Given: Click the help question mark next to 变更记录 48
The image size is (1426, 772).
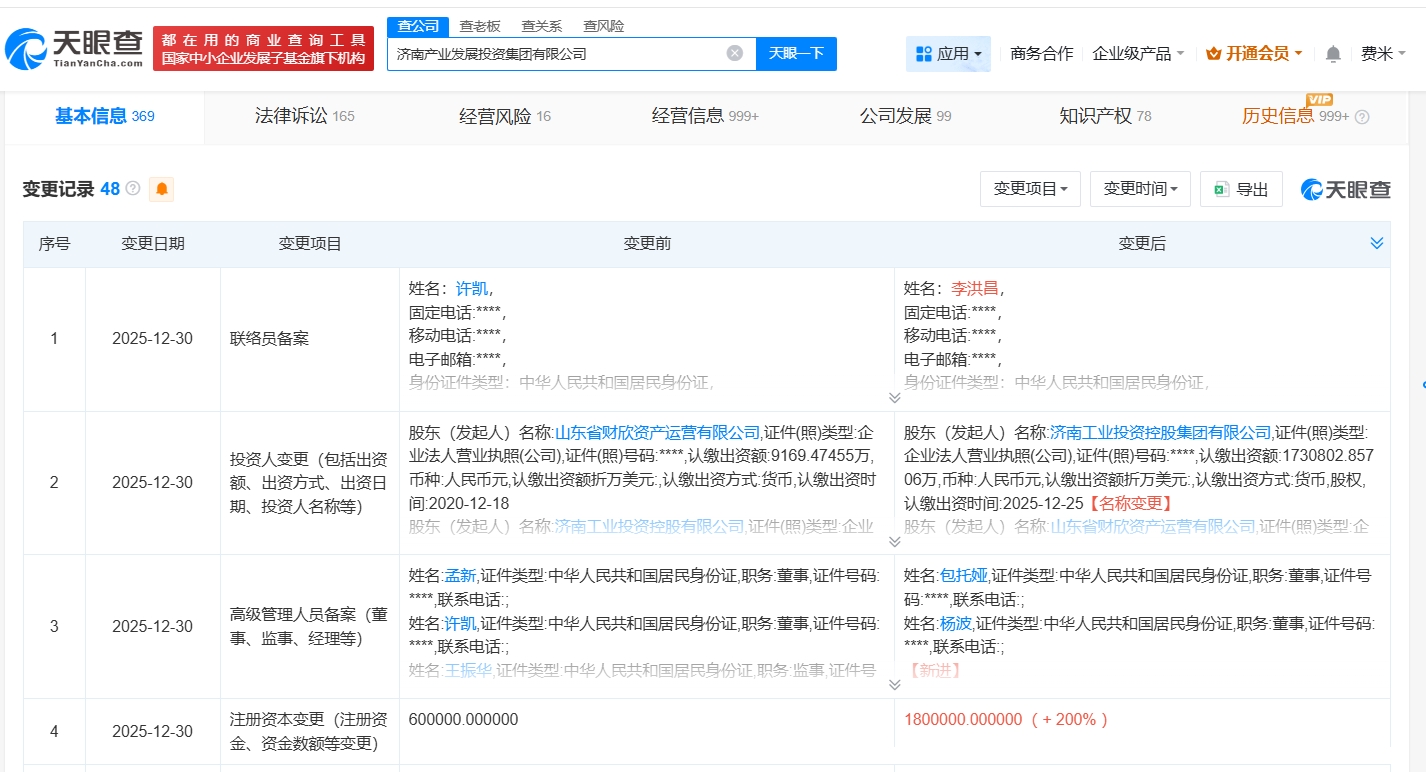Looking at the screenshot, I should [133, 189].
